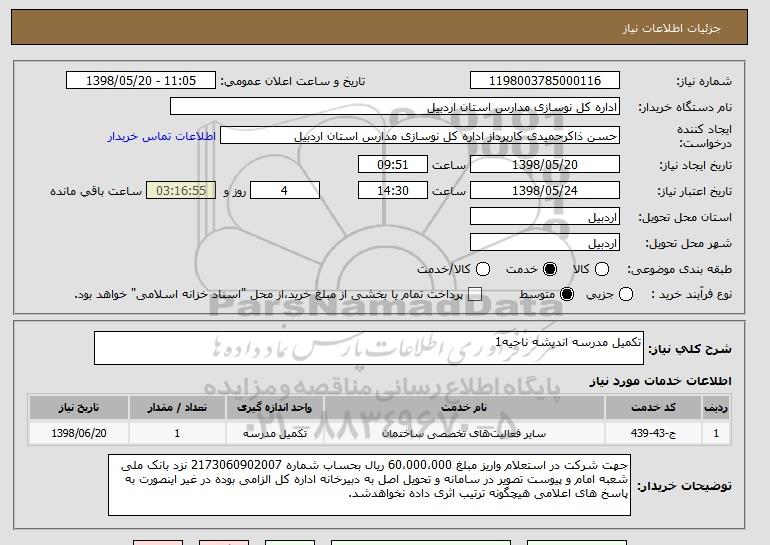Choose the متوسط purchase process option
Image resolution: width=770 pixels, height=545 pixels.
pyautogui.click(x=567, y=294)
